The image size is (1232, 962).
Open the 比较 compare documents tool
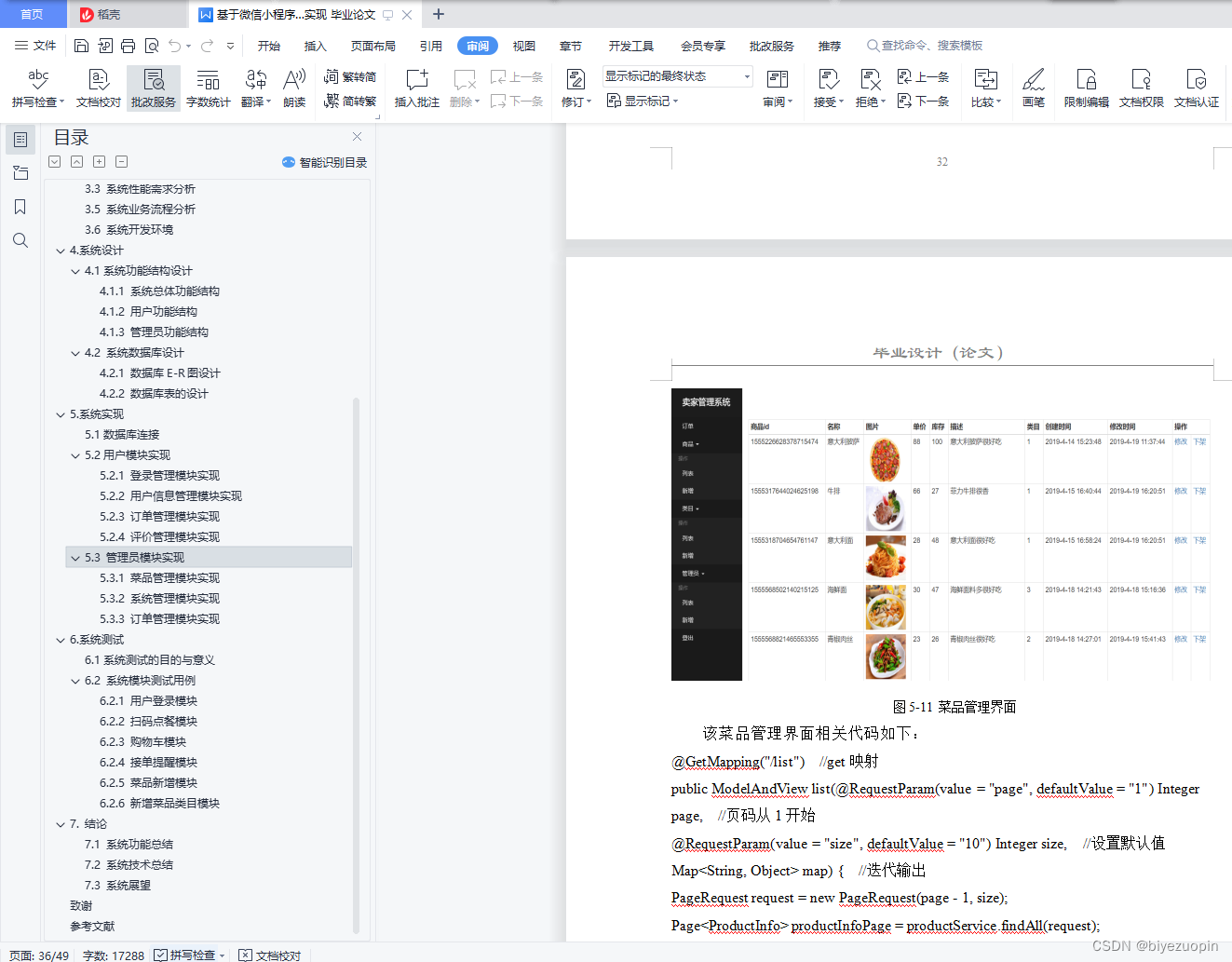[985, 88]
